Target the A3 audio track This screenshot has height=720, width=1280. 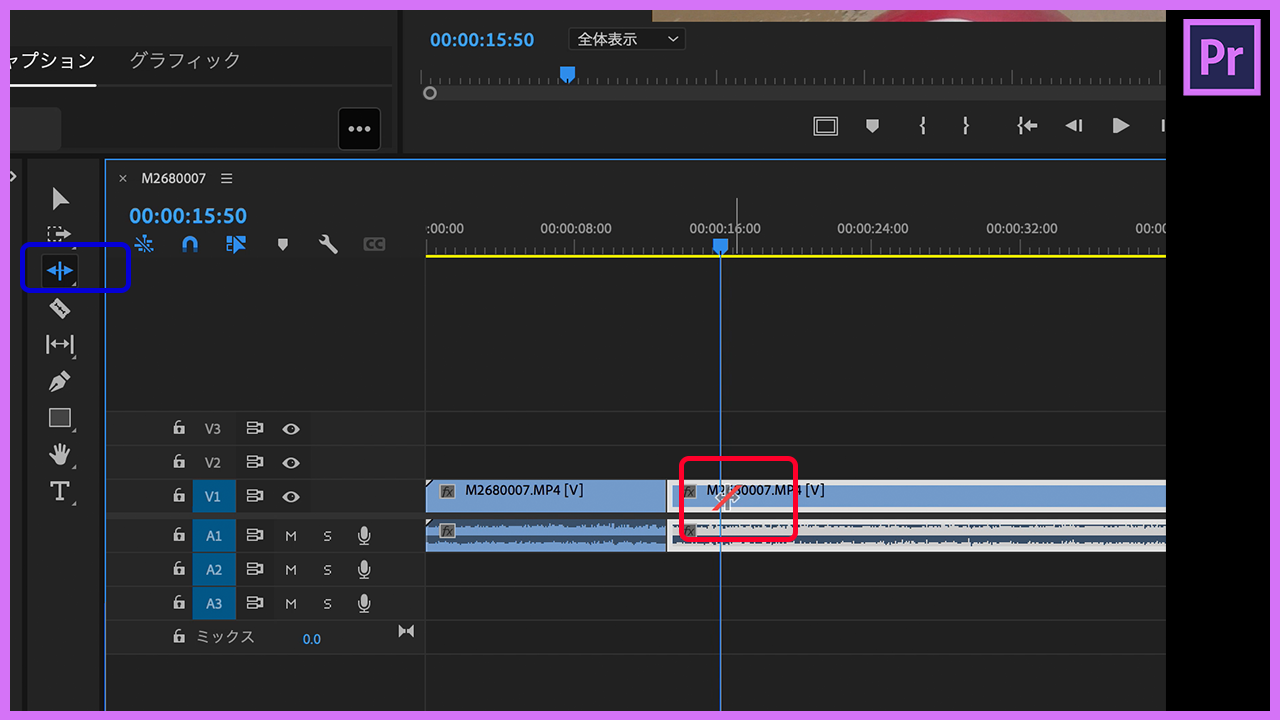[214, 604]
